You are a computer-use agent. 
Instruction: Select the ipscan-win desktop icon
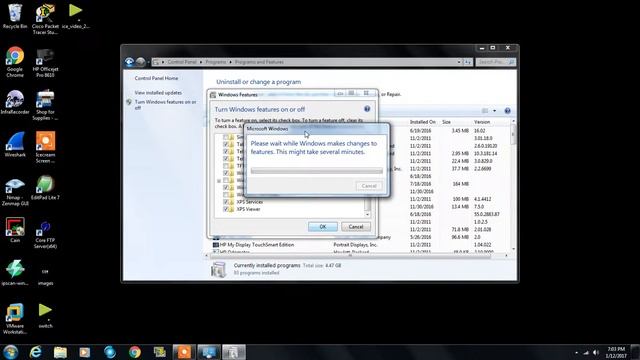coord(15,273)
